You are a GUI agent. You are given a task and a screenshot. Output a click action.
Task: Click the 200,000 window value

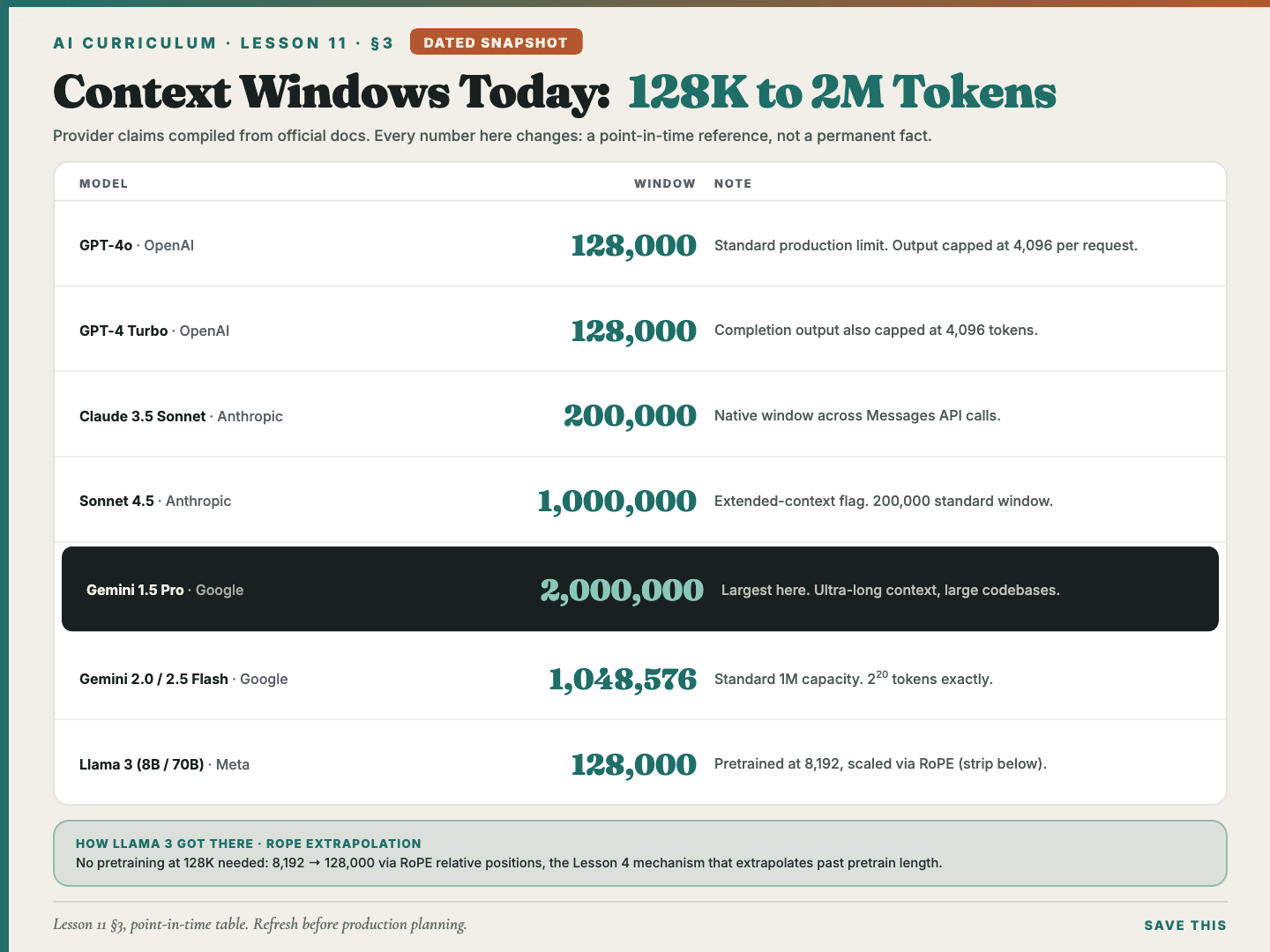tap(630, 416)
